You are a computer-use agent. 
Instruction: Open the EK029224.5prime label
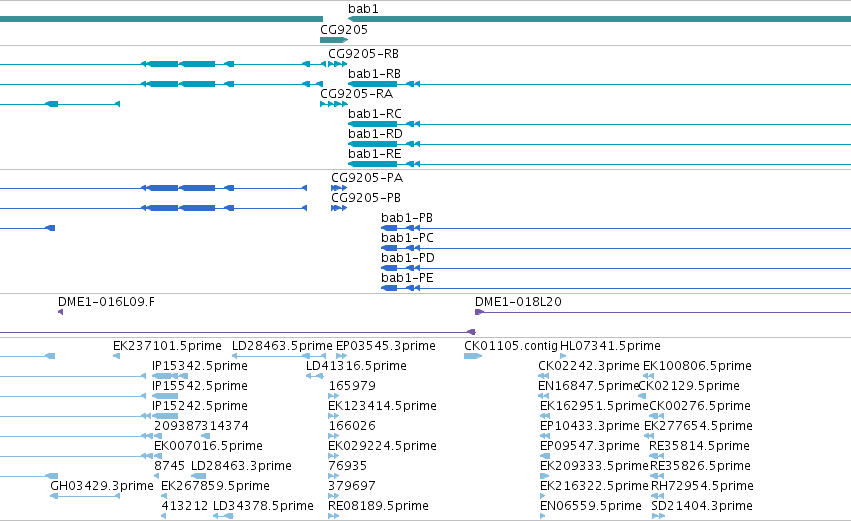383,447
